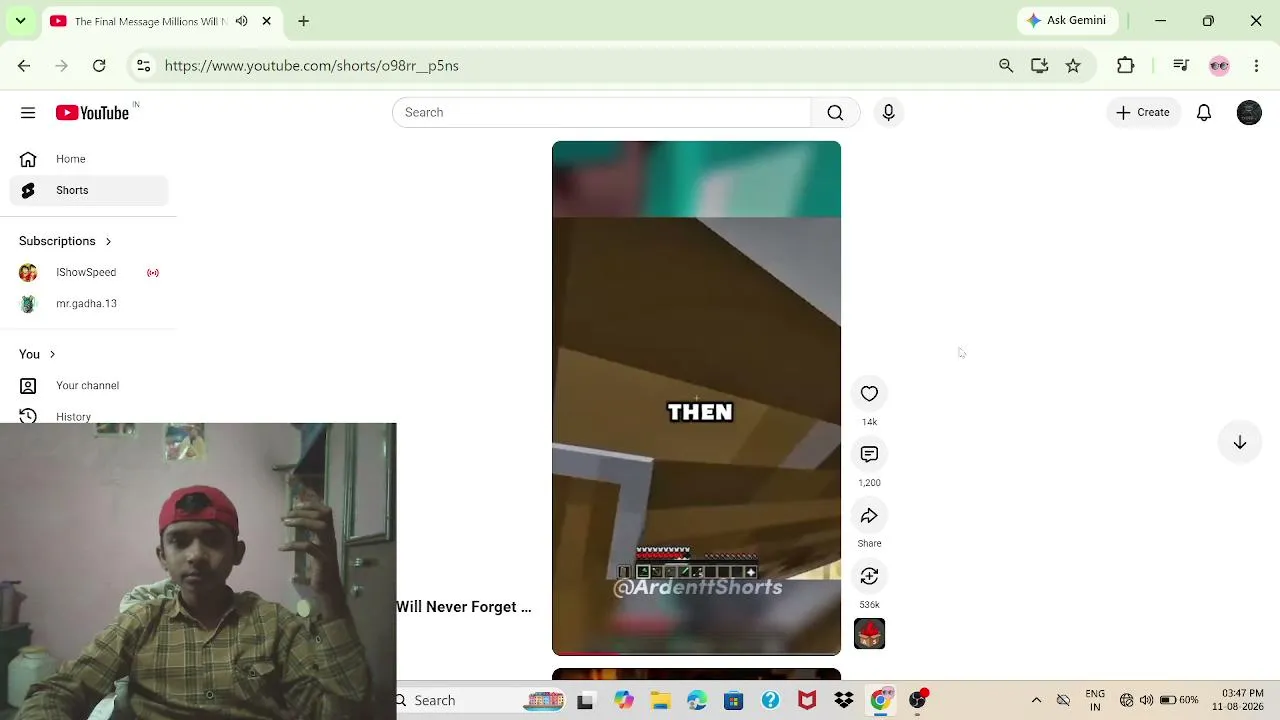
Task: Click the Create button
Action: click(1143, 113)
